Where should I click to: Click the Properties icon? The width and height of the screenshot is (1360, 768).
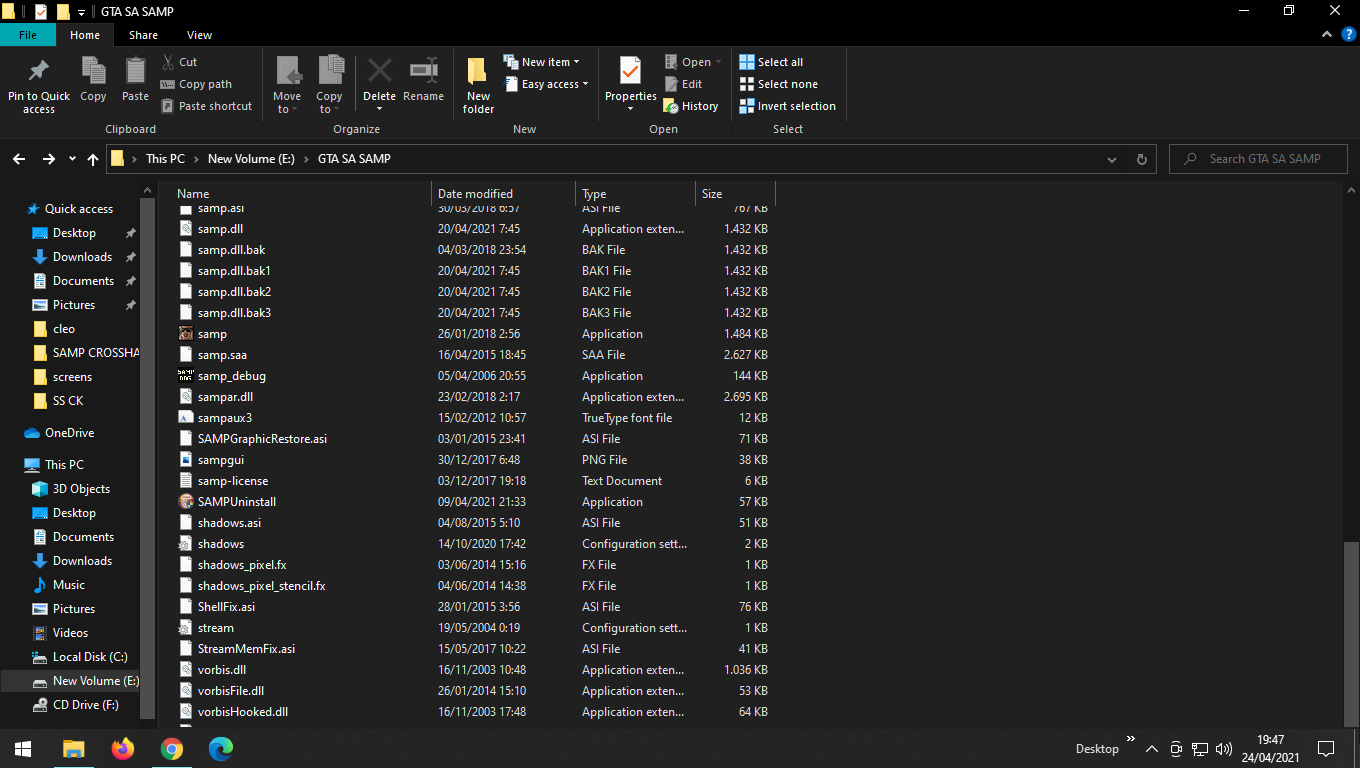point(630,71)
